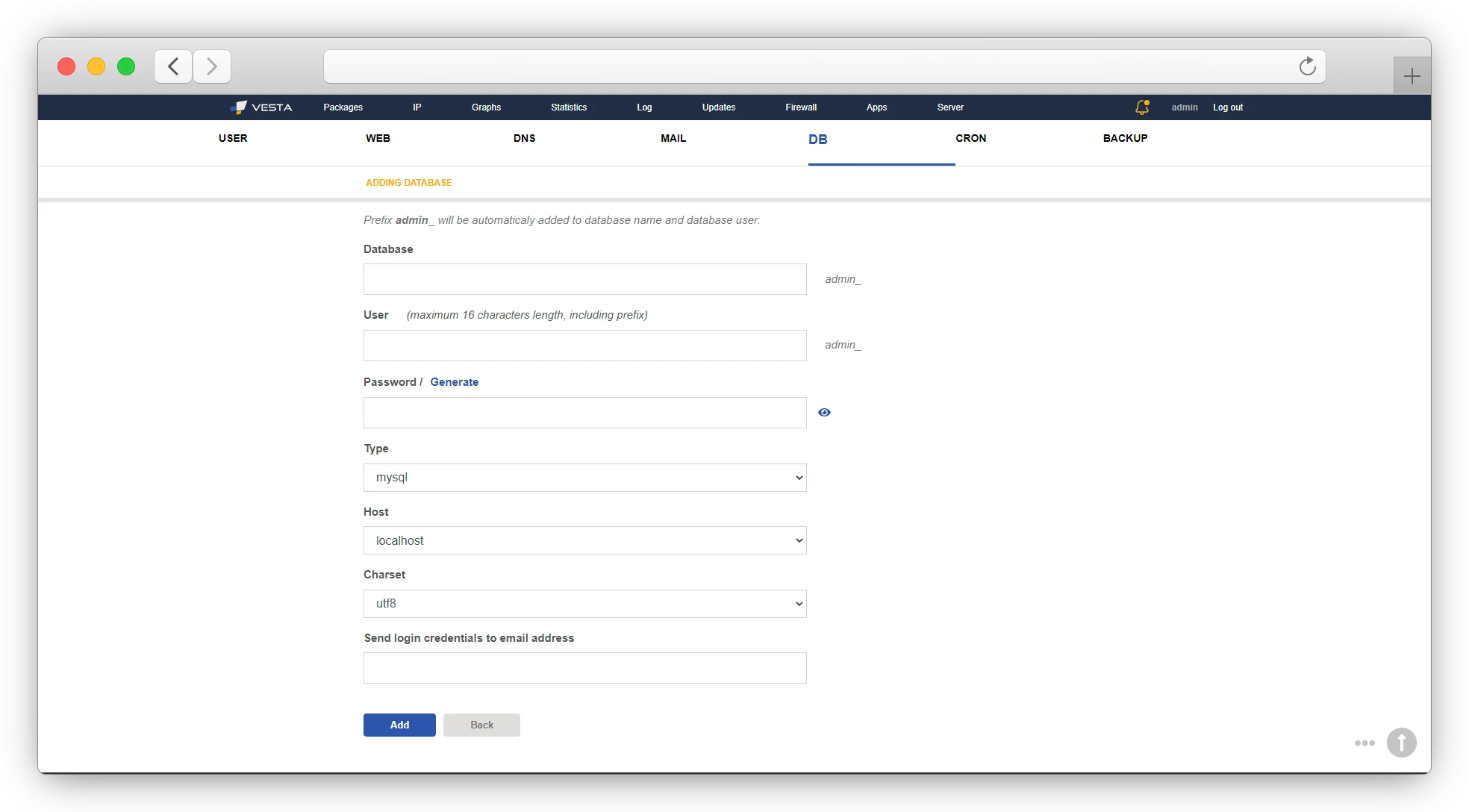Click the email address input field
The width and height of the screenshot is (1469, 812).
pyautogui.click(x=584, y=668)
